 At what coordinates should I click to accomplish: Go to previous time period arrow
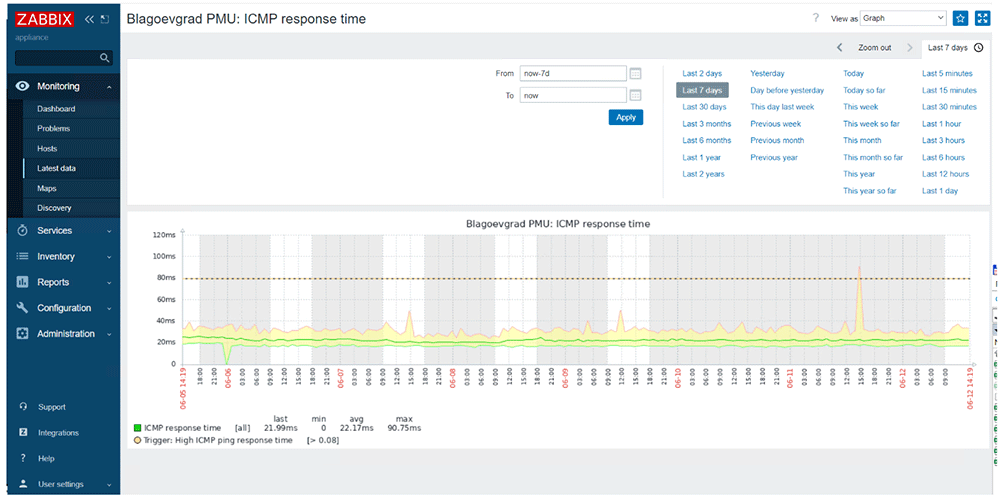pyautogui.click(x=840, y=47)
